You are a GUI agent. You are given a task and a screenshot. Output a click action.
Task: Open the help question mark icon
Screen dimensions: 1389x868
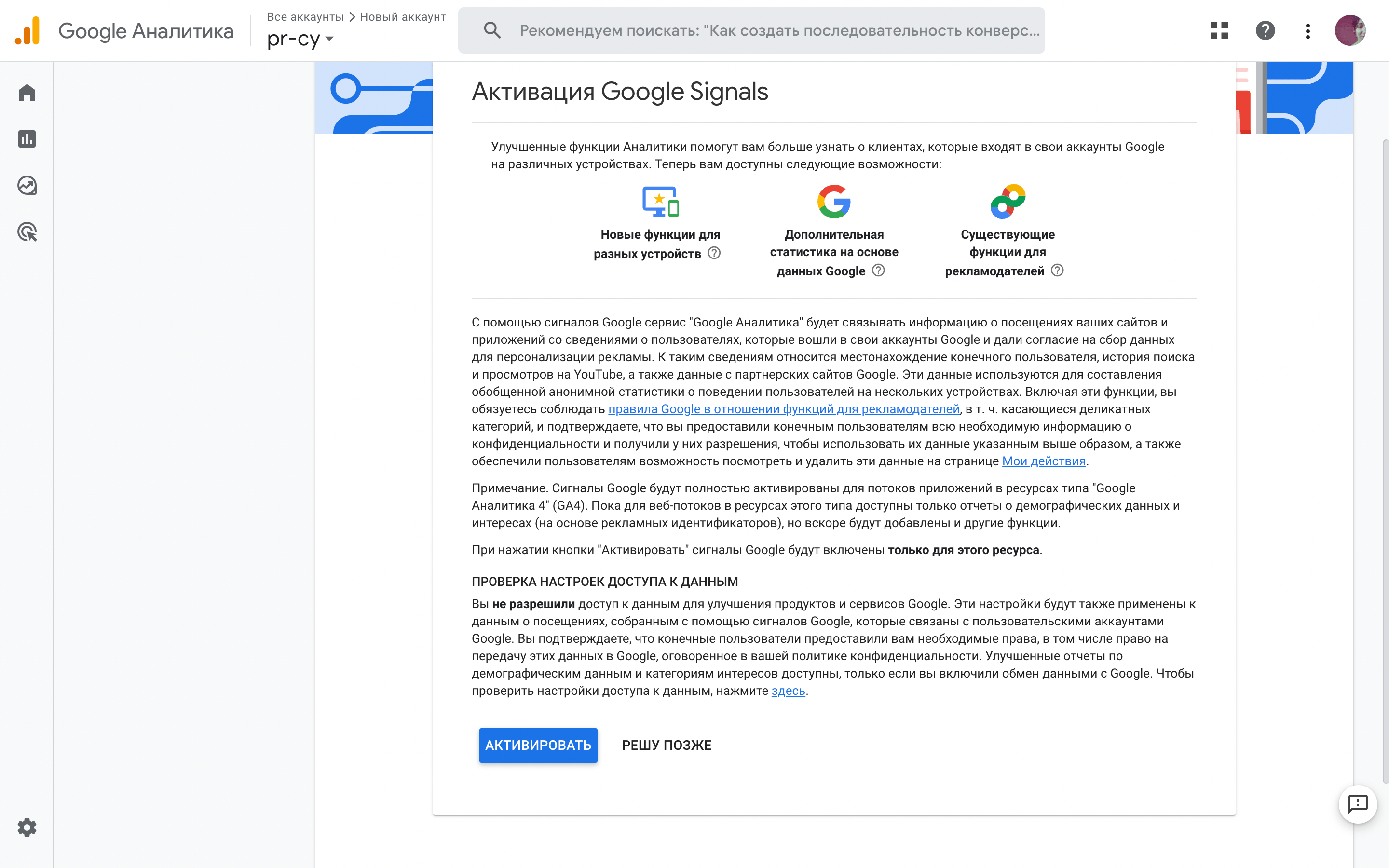click(1265, 30)
